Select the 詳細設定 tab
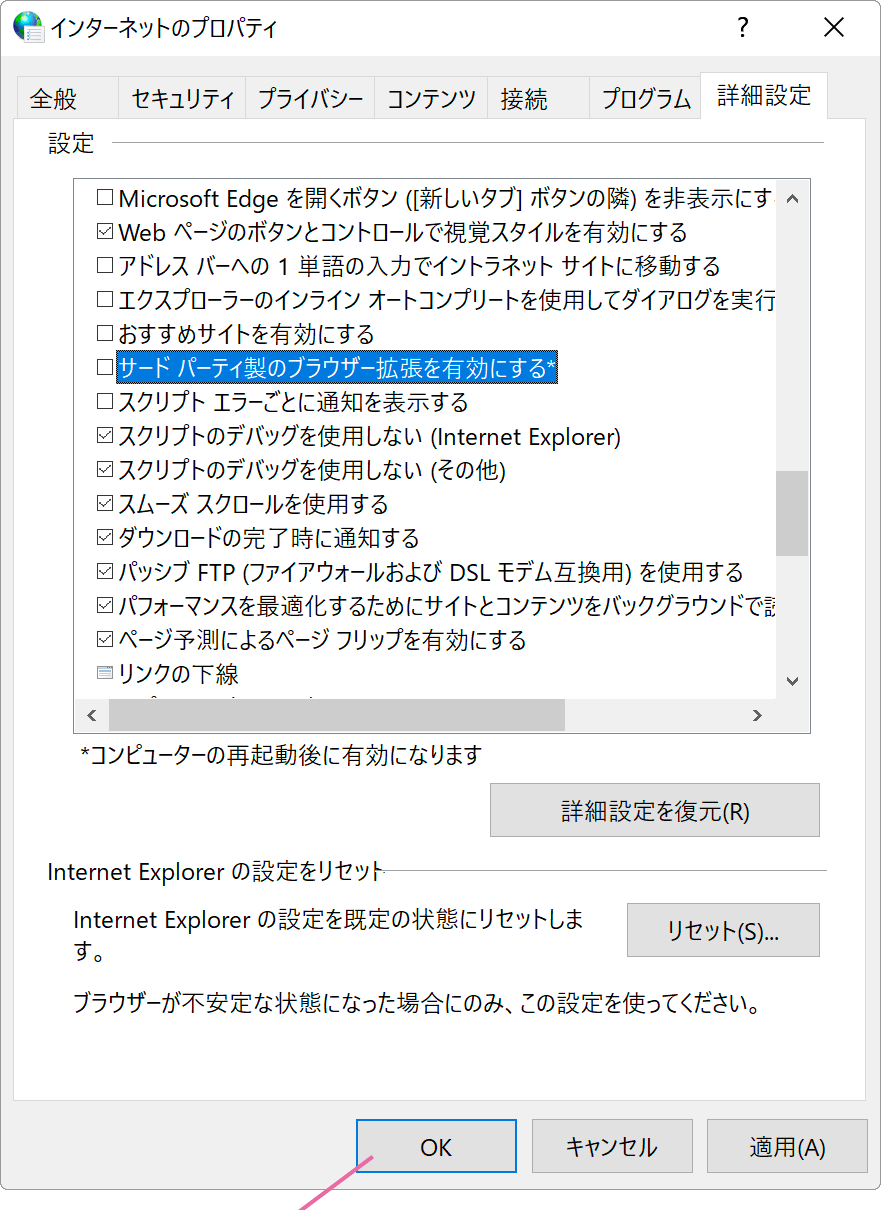 tap(764, 95)
